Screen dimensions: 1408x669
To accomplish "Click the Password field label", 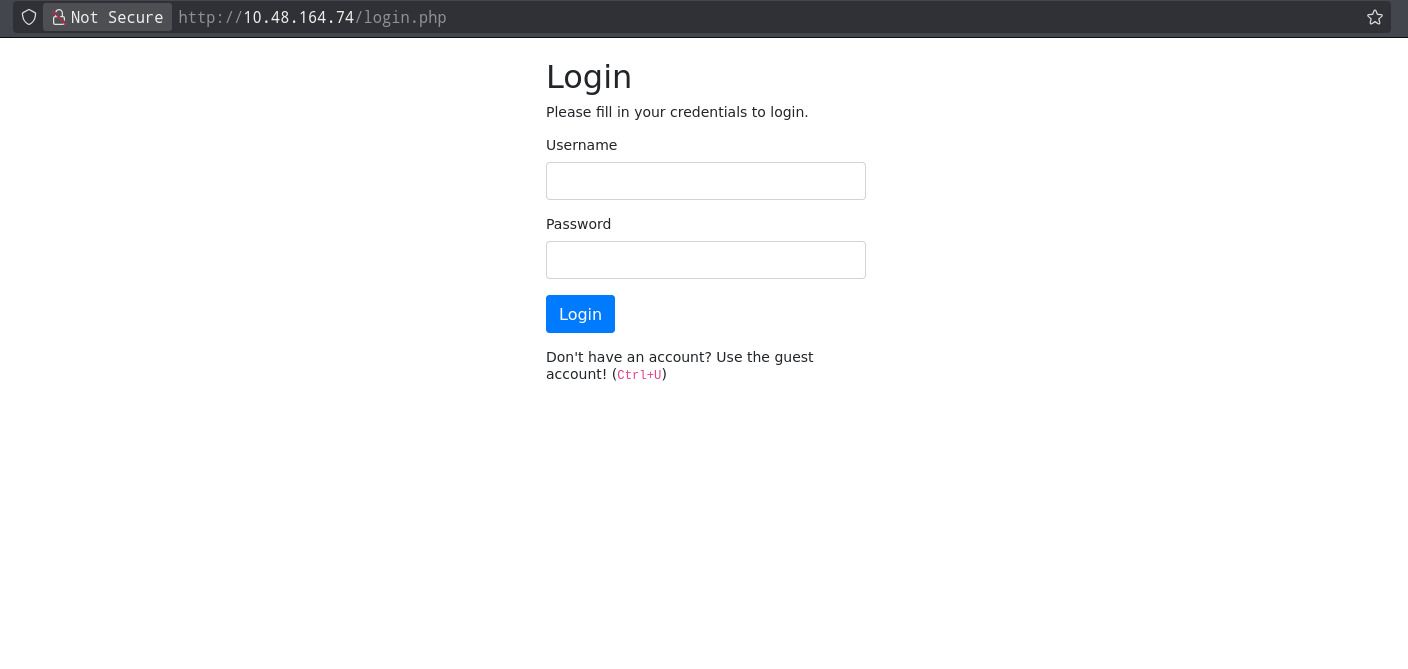I will [578, 224].
